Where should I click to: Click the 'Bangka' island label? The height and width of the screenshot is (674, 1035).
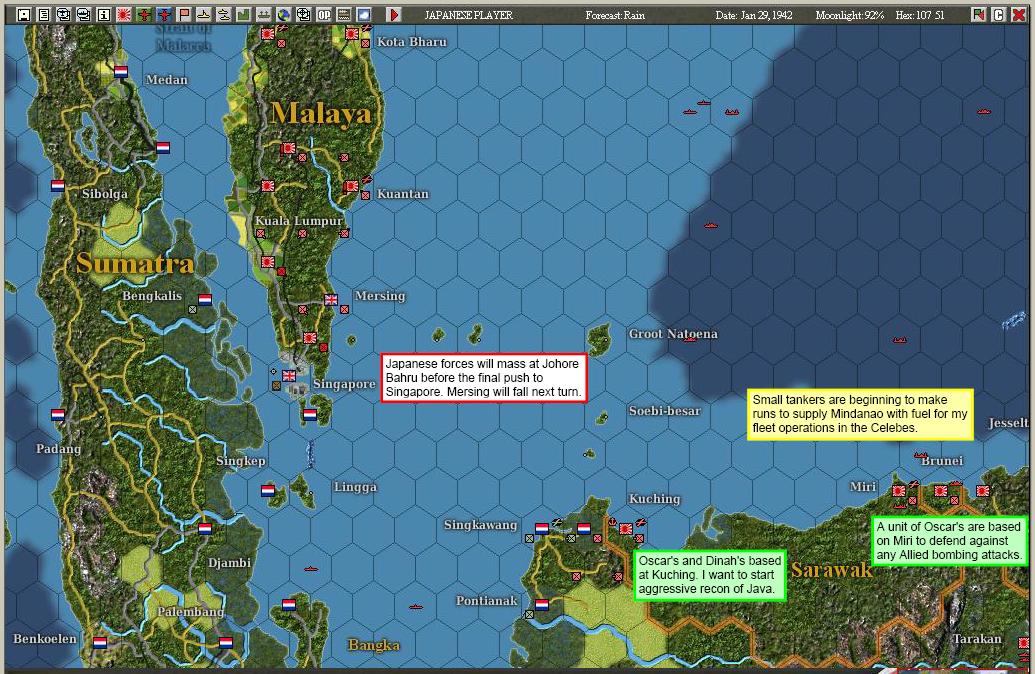(374, 645)
